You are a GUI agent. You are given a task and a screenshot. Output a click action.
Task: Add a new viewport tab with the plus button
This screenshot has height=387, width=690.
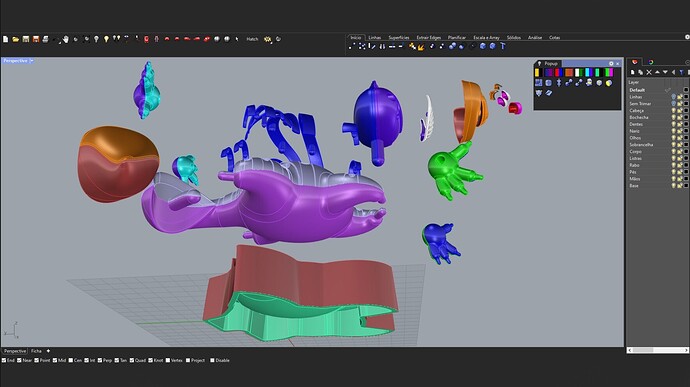point(48,351)
